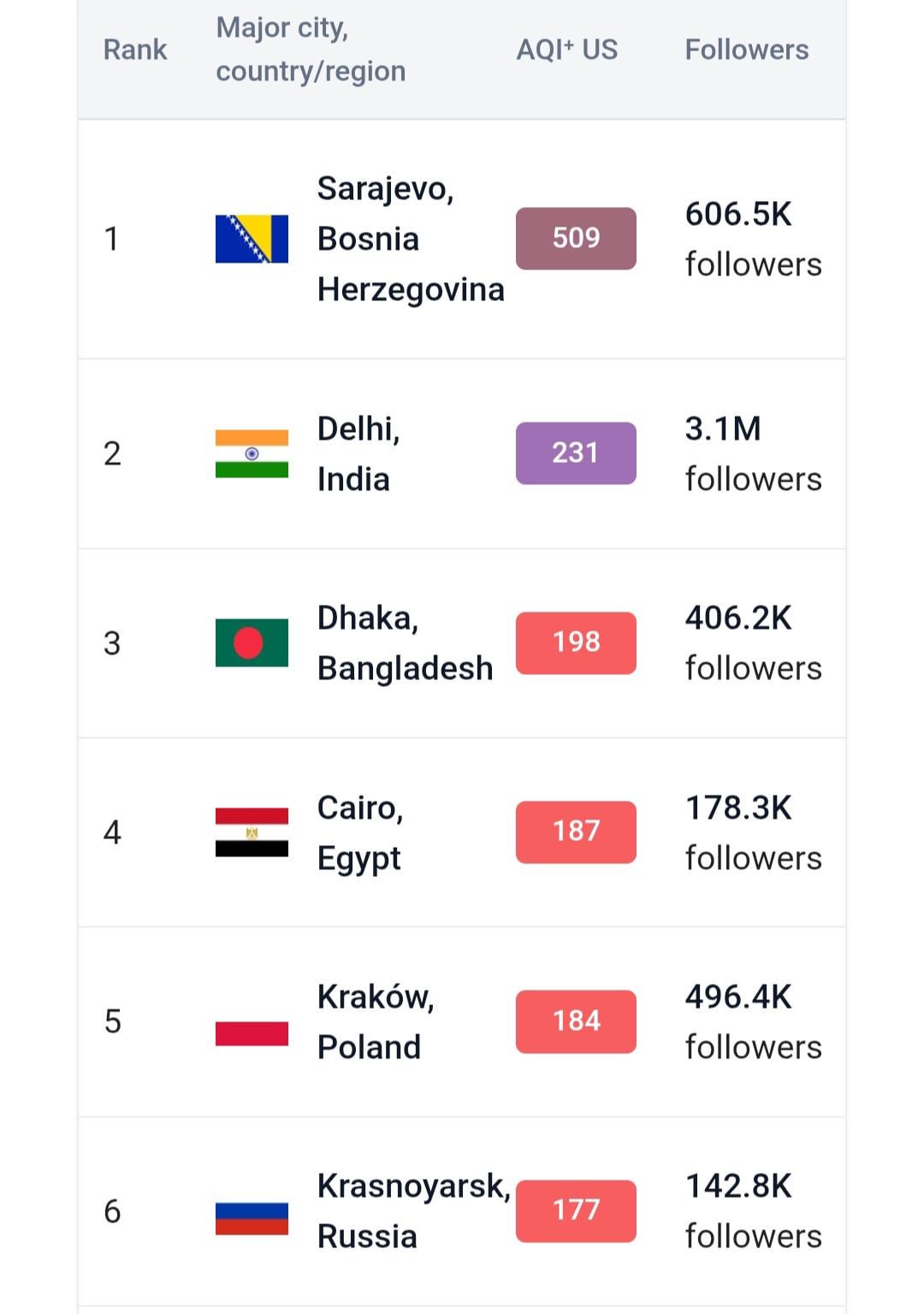Image resolution: width=924 pixels, height=1314 pixels.
Task: Click the Poland flag icon
Action: click(x=252, y=1021)
